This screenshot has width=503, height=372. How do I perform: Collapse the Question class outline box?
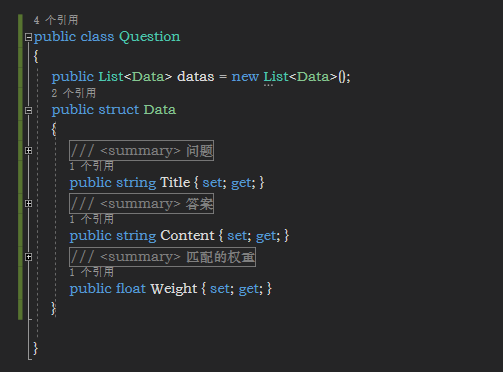(29, 37)
